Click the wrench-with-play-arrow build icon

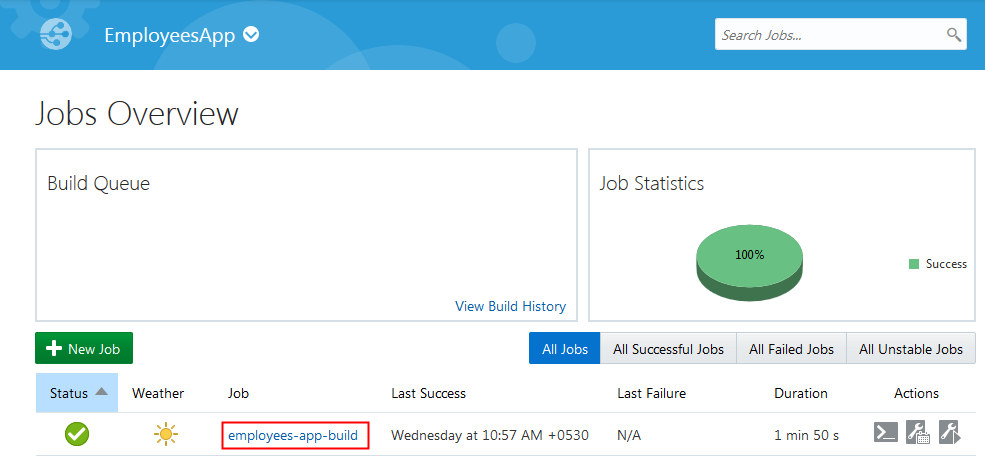pos(950,433)
